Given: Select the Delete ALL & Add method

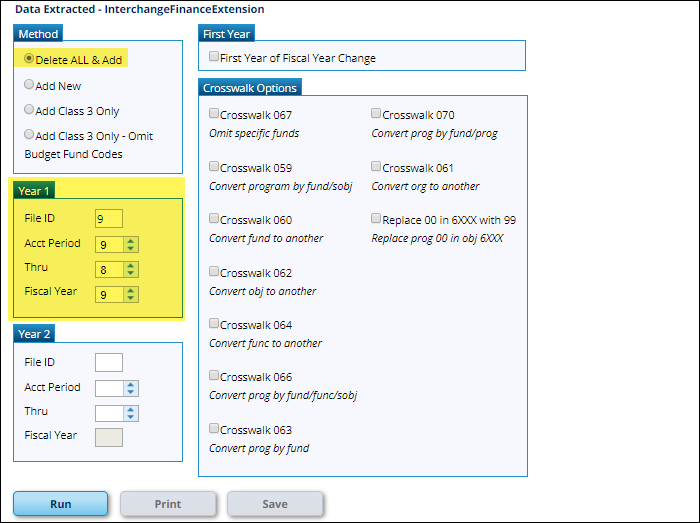Looking at the screenshot, I should pos(30,59).
